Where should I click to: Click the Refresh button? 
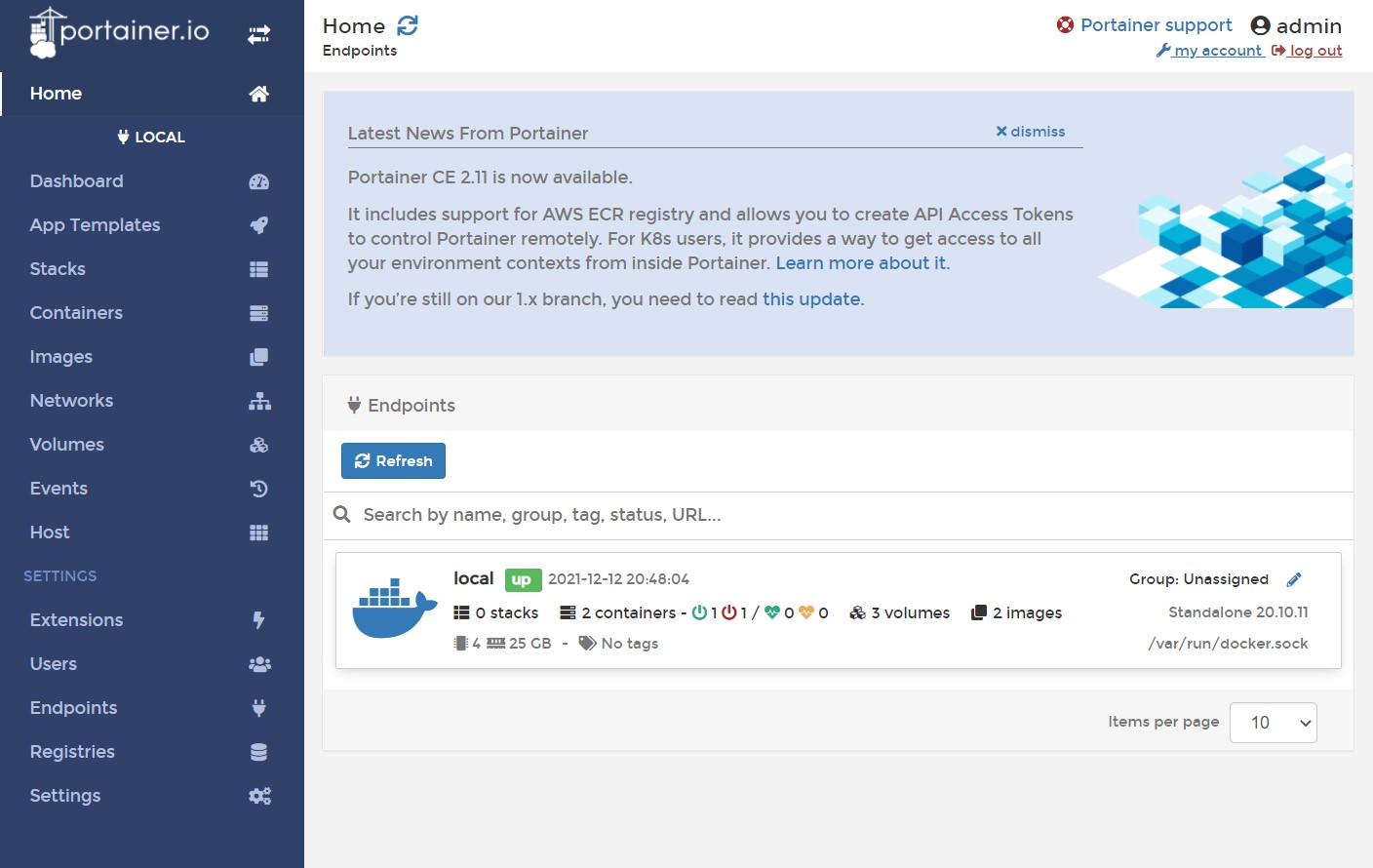click(393, 460)
